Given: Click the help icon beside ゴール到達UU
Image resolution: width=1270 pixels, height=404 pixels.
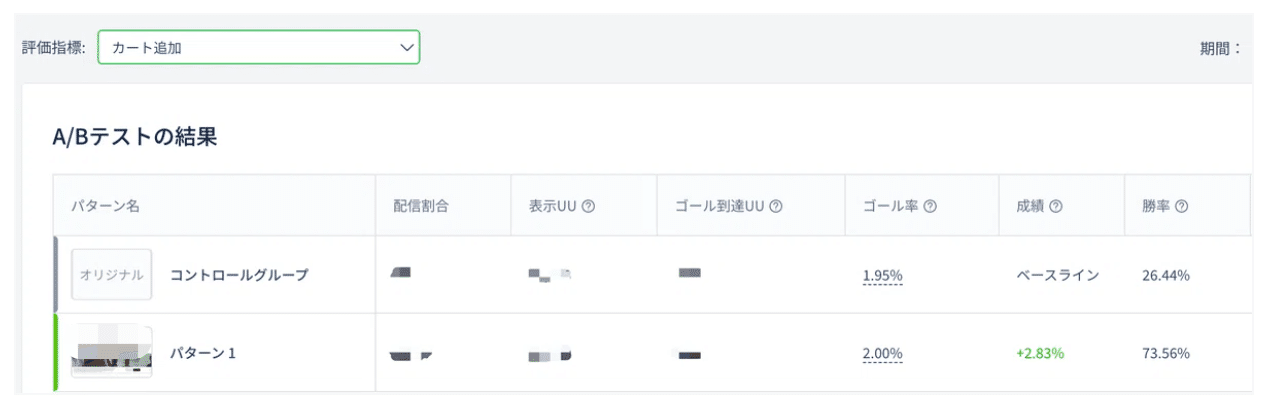Looking at the screenshot, I should click(775, 206).
